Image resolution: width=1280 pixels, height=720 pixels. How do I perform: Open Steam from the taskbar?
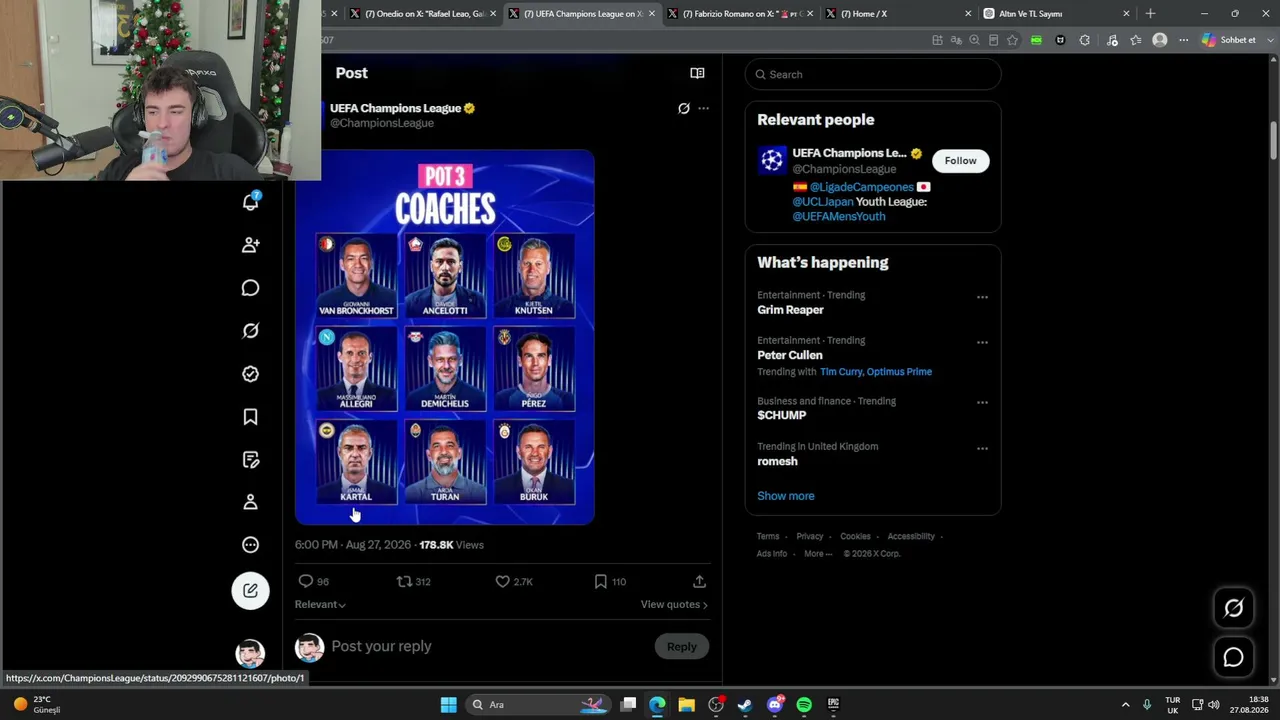(745, 705)
